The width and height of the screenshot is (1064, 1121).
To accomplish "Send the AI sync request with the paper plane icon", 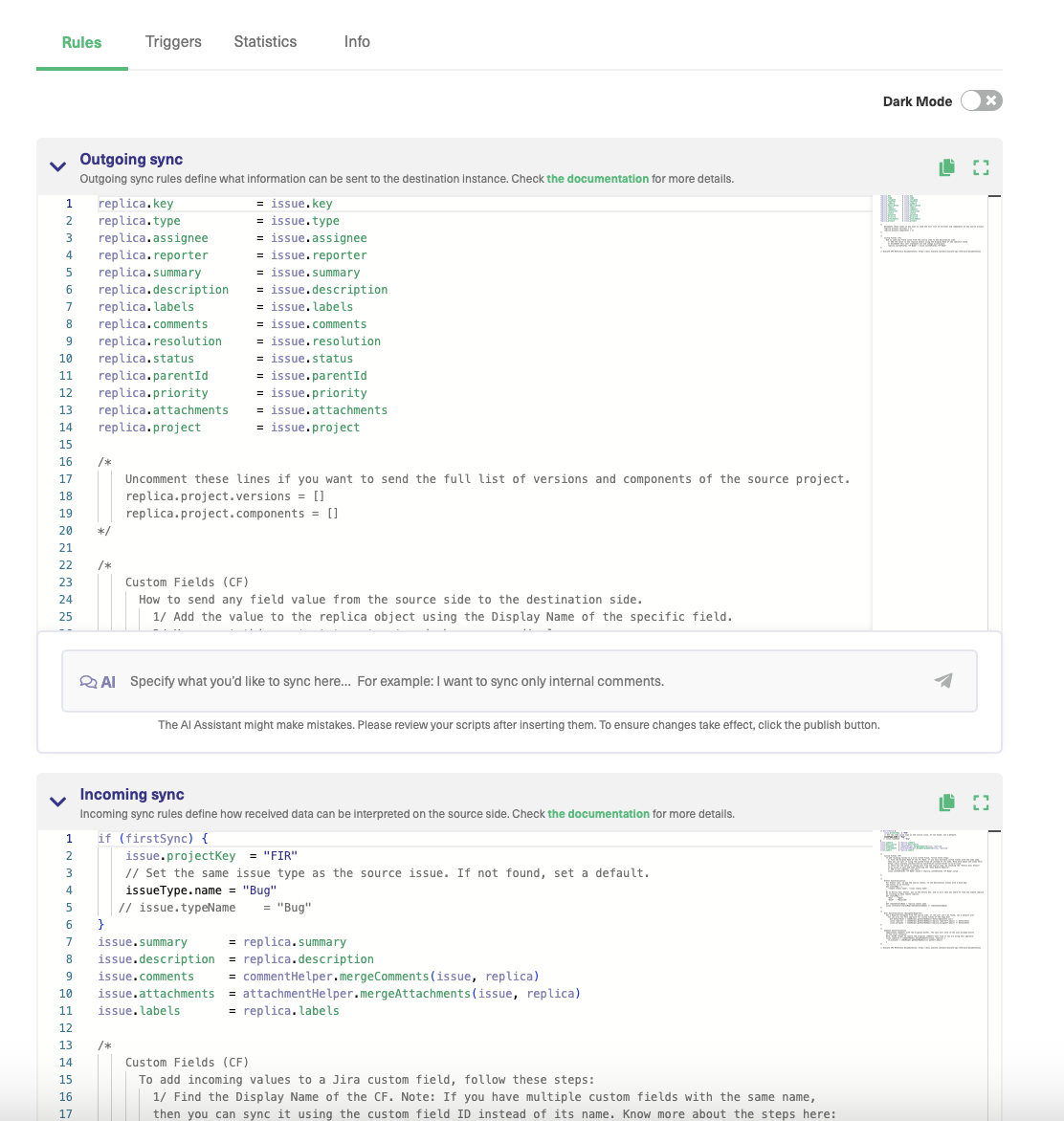I will [x=943, y=681].
